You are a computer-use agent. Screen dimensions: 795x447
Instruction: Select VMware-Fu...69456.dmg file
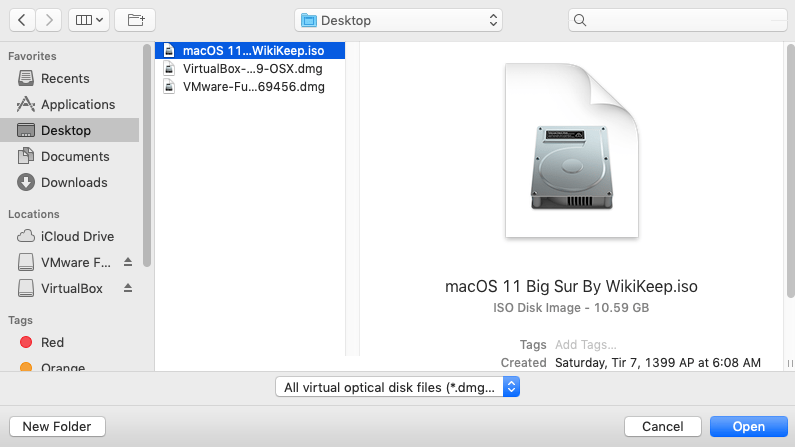coord(250,87)
